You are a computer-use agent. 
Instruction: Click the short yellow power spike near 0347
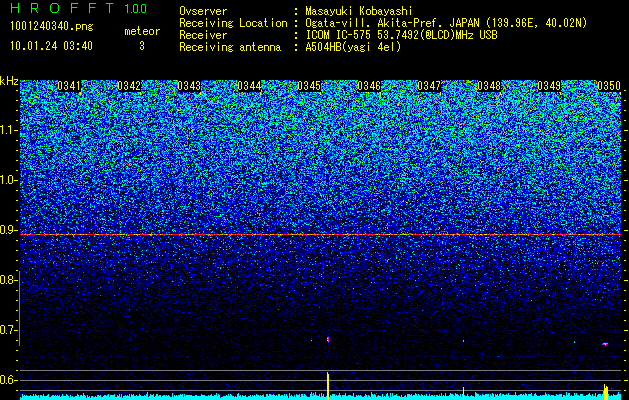click(x=463, y=393)
